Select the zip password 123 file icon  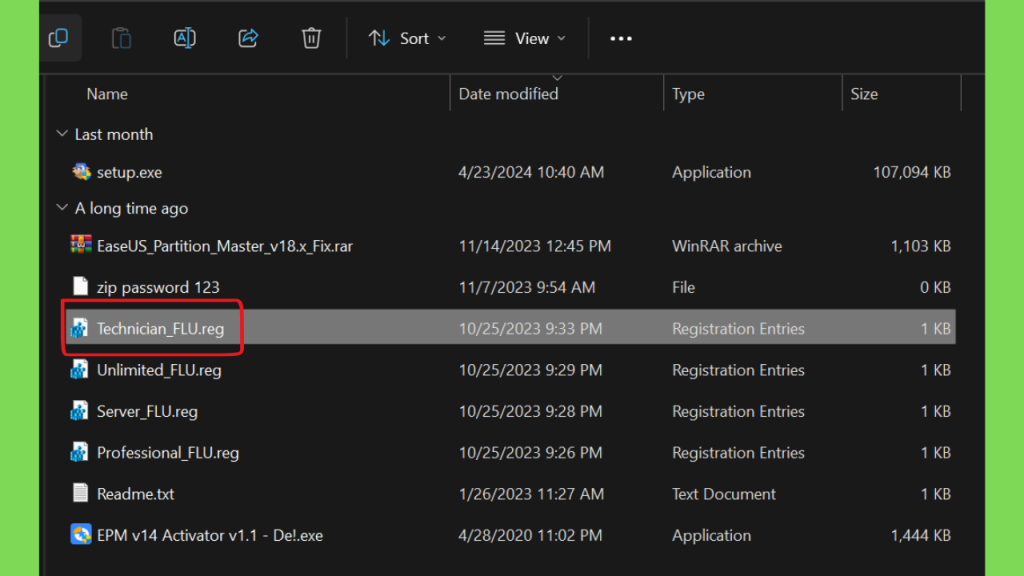pyautogui.click(x=80, y=287)
